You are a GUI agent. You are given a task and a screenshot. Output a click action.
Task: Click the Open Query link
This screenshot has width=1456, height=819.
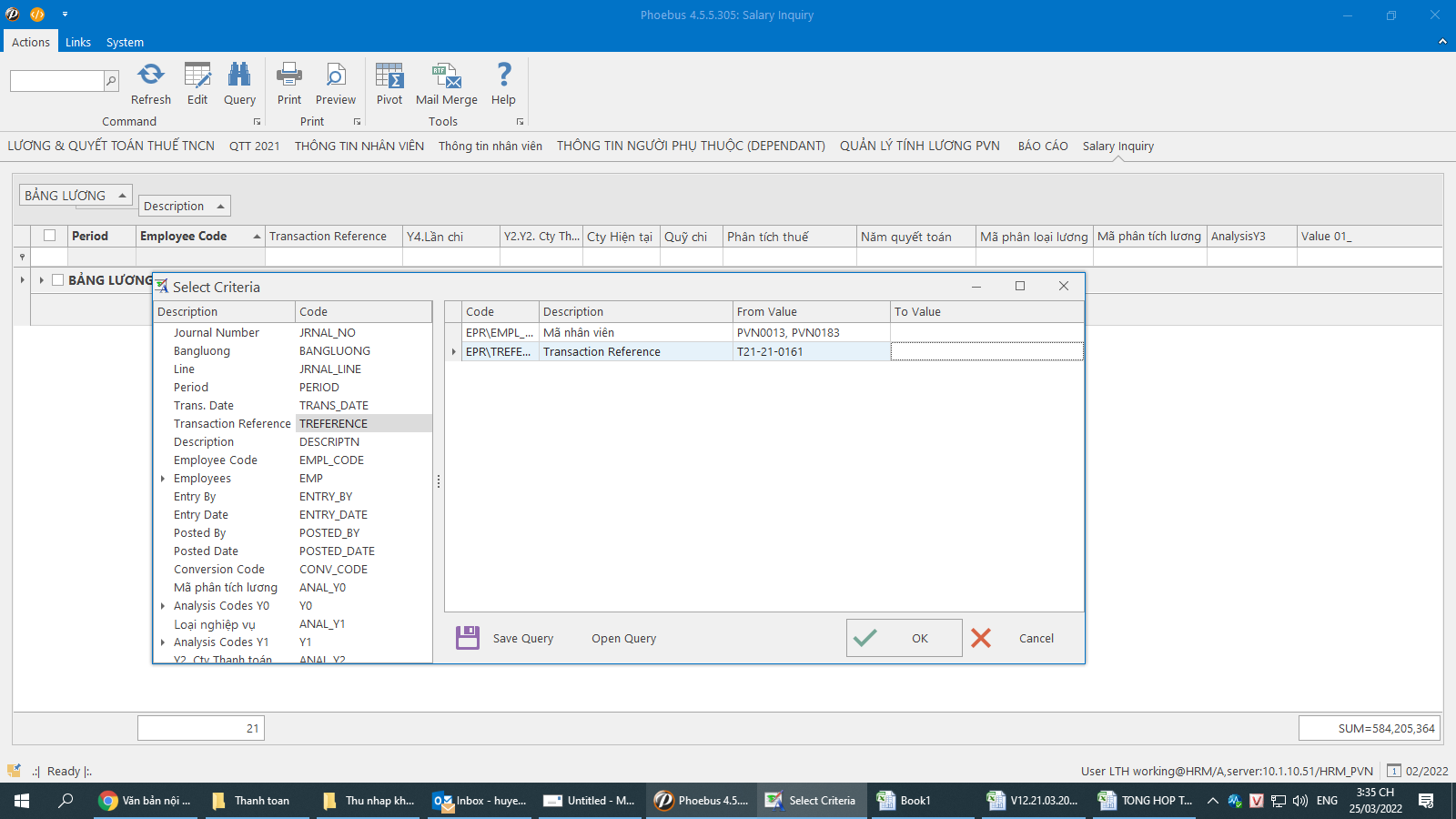click(623, 639)
